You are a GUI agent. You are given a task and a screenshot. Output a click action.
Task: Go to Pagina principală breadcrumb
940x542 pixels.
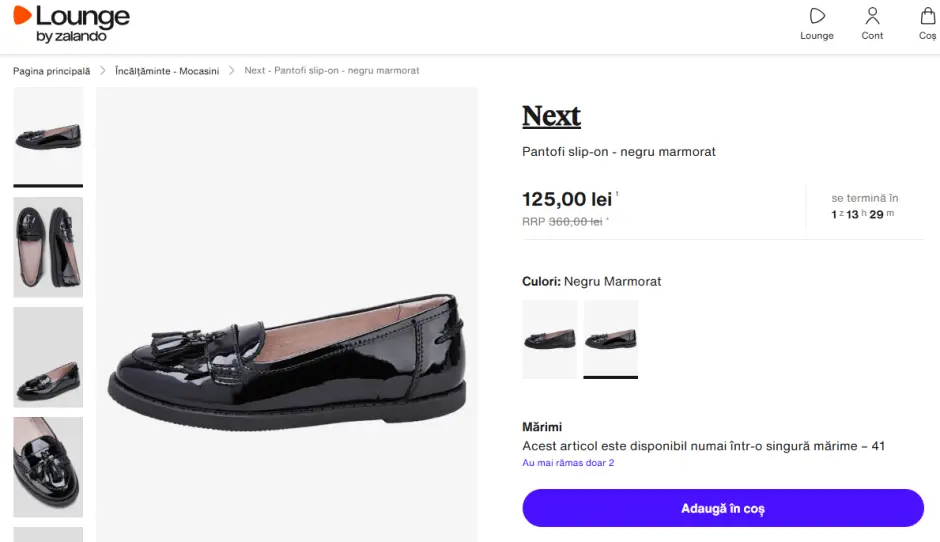(51, 71)
